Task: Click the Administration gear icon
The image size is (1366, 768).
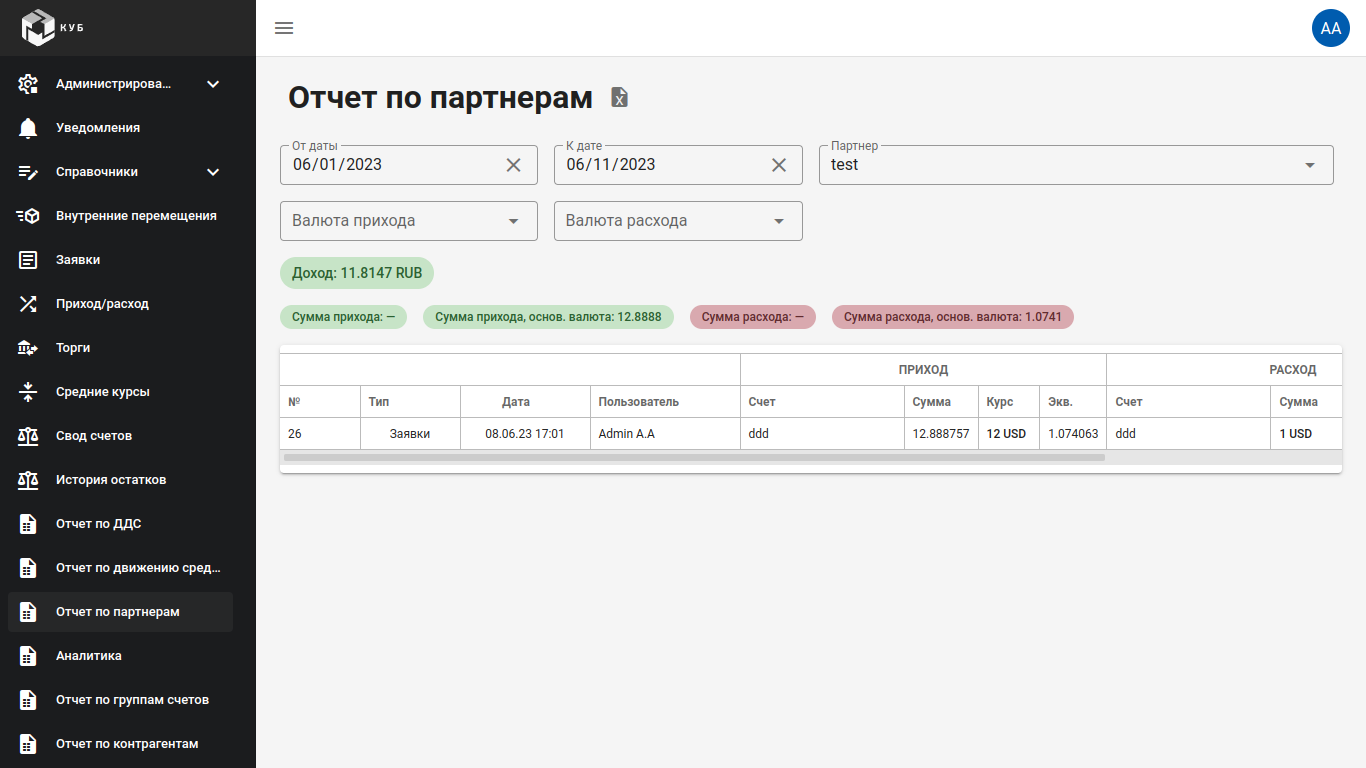Action: point(28,84)
